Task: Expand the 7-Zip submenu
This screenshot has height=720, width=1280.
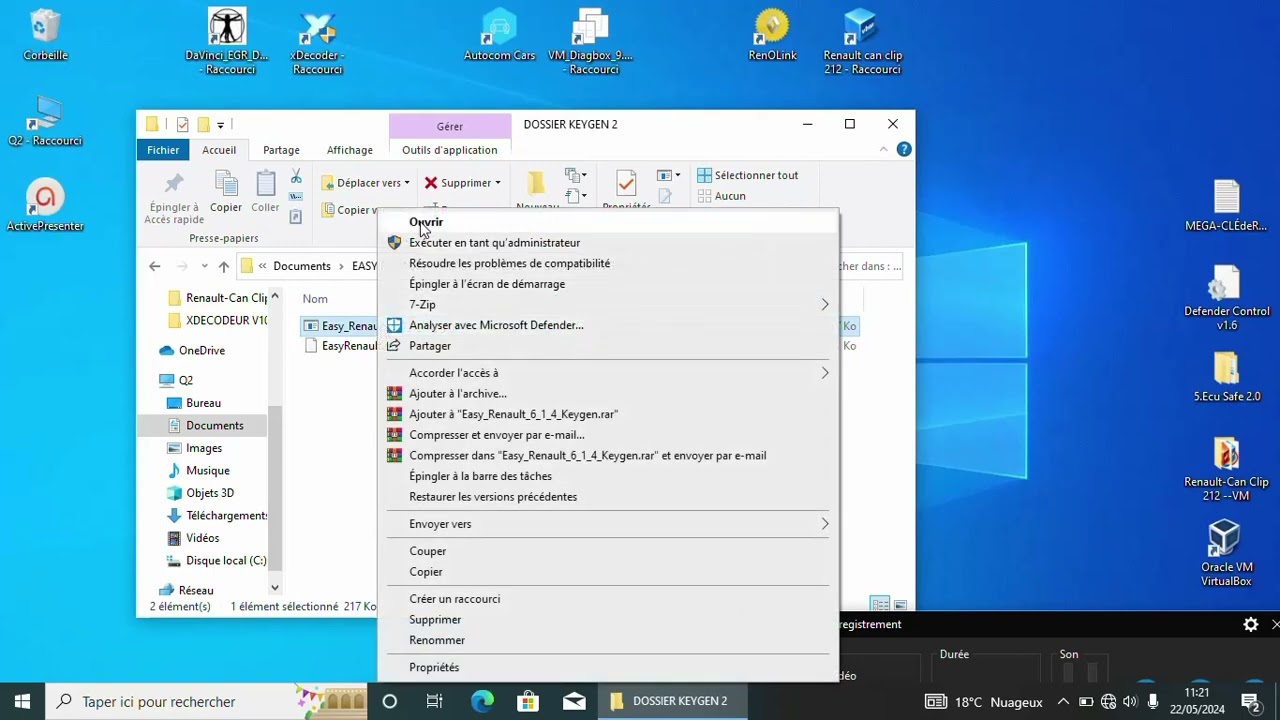Action: 825,304
